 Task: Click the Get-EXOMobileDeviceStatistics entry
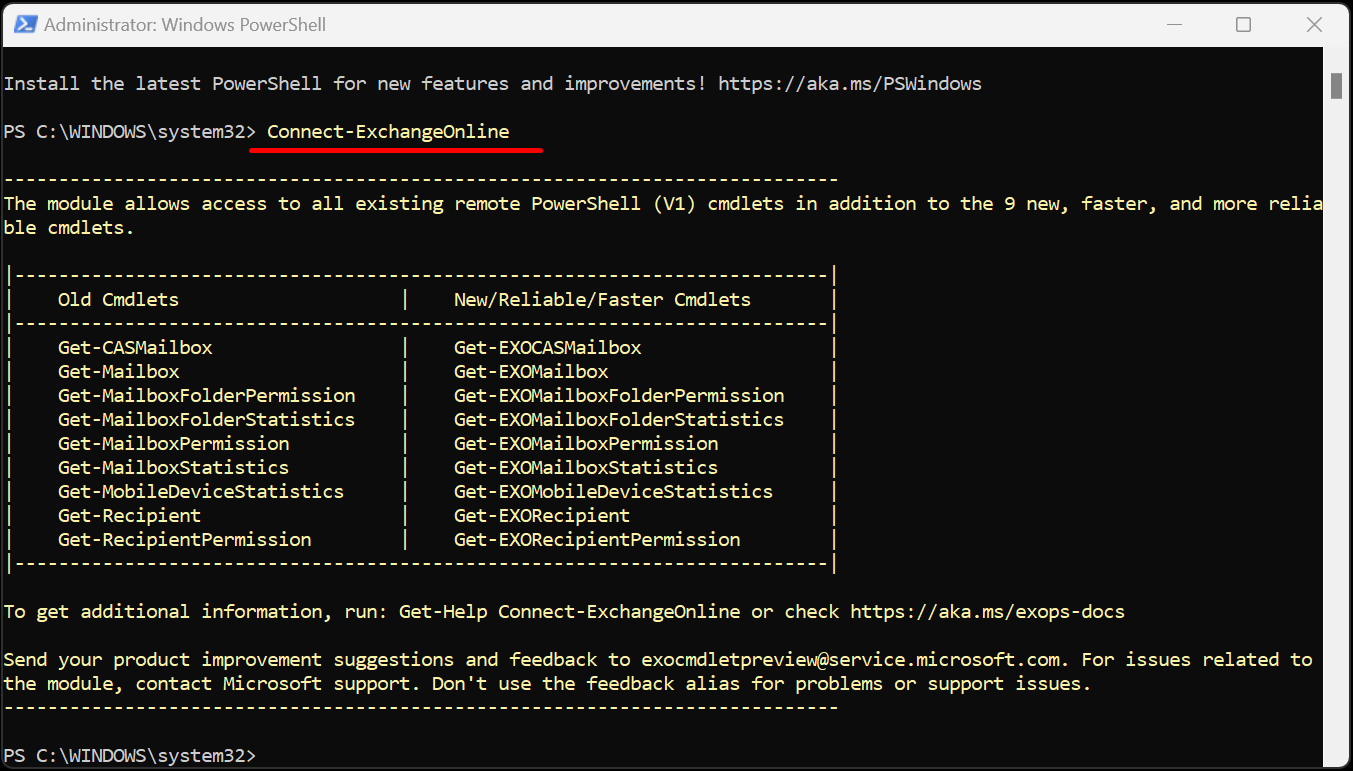613,492
